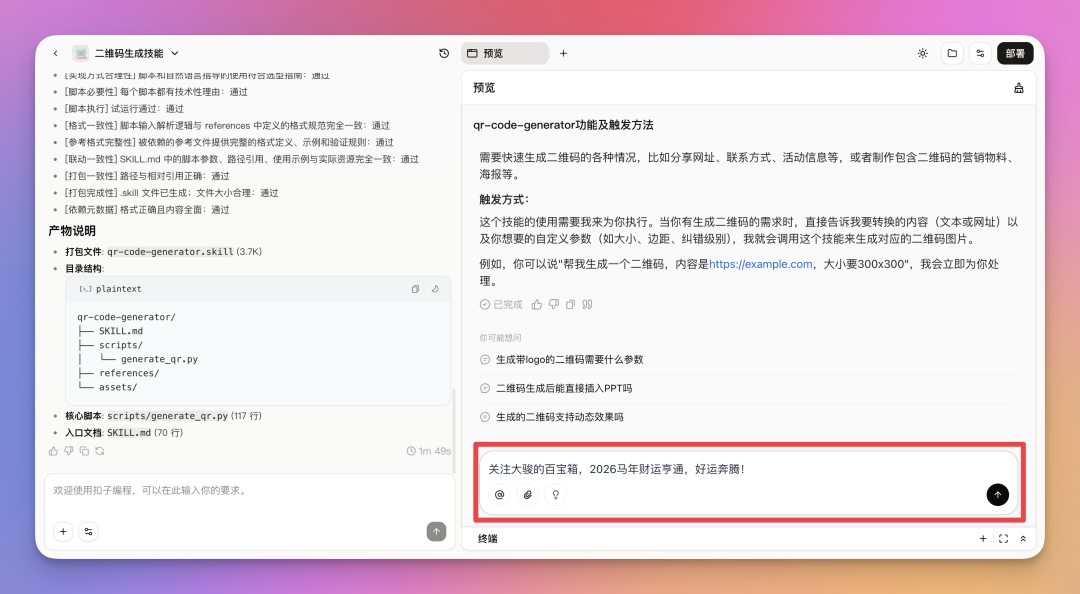Go back using the top-left arrow
The image size is (1080, 594).
pyautogui.click(x=55, y=53)
